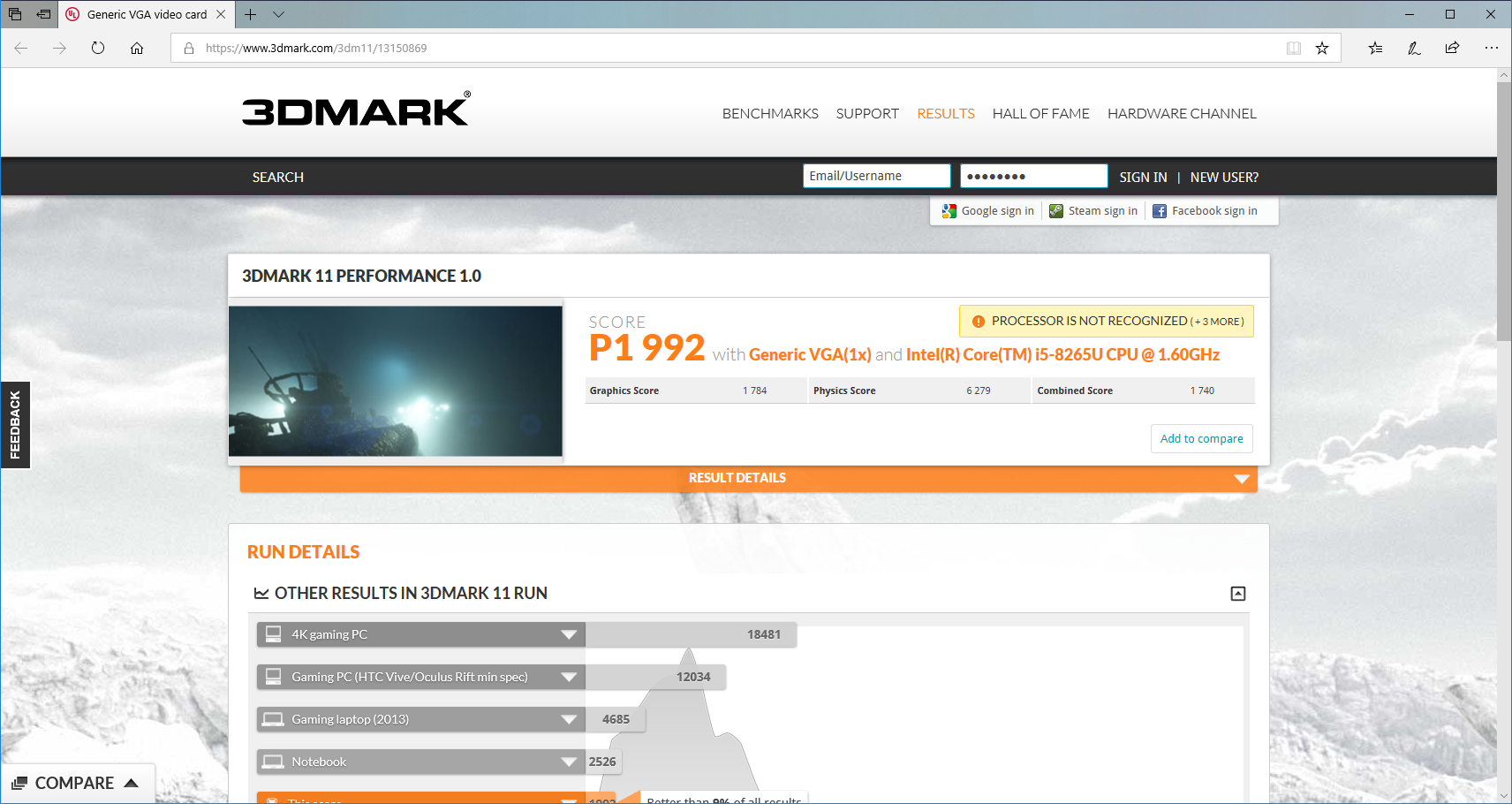
Task: Expand the Gaming laptop (2013) dropdown
Action: (569, 719)
